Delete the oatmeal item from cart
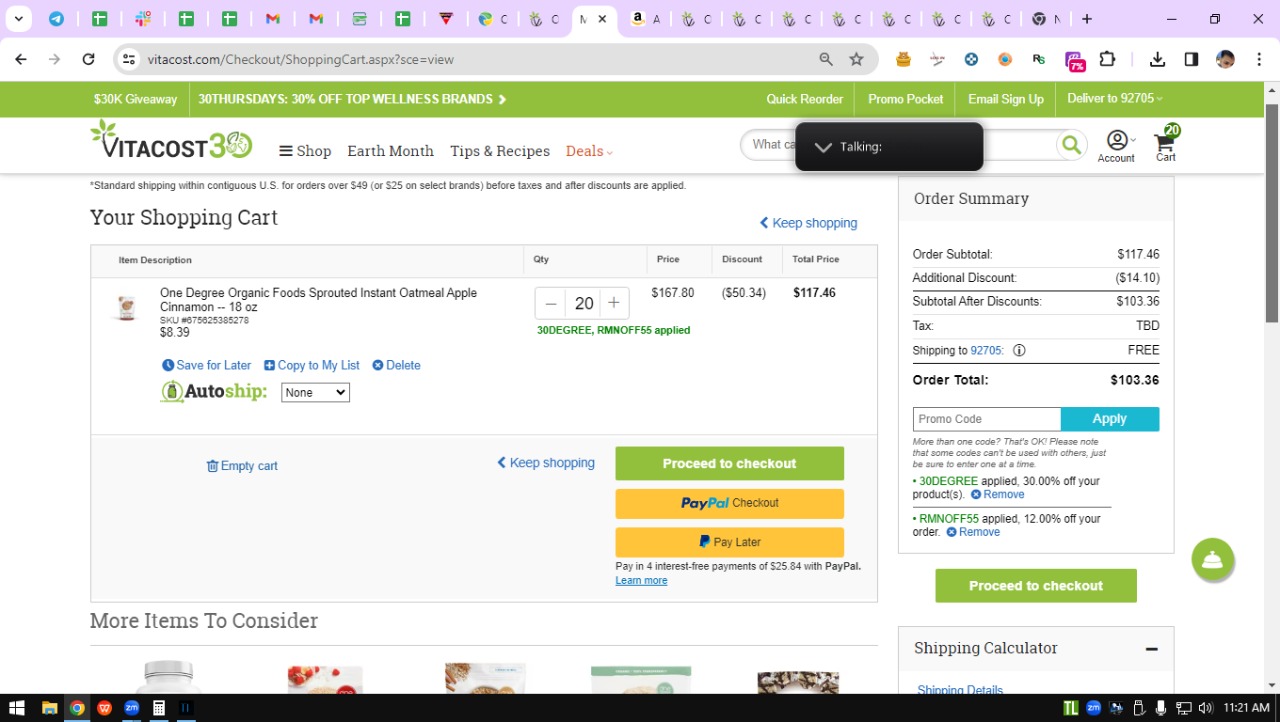Image resolution: width=1280 pixels, height=722 pixels. 396,365
